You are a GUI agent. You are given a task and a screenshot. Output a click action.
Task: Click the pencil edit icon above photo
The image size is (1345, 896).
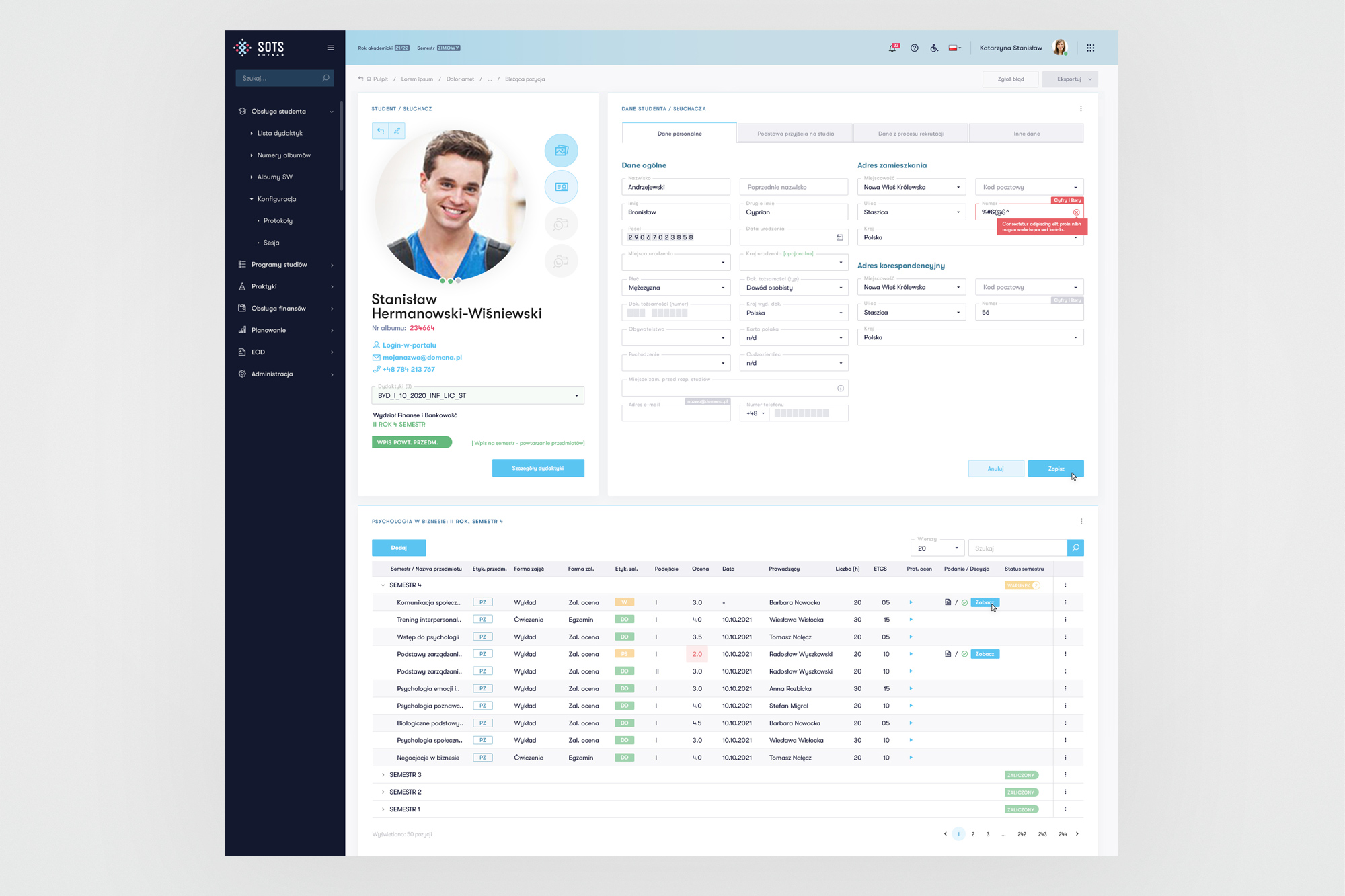point(397,131)
